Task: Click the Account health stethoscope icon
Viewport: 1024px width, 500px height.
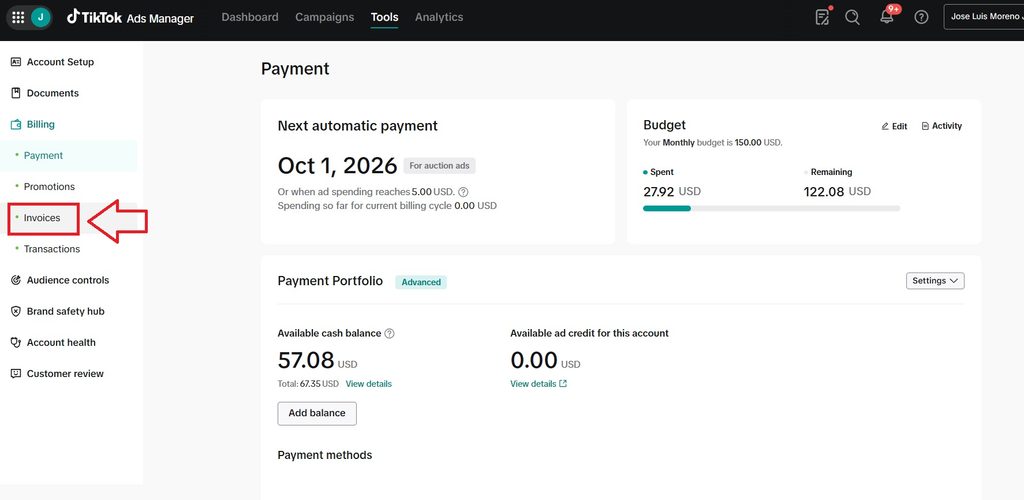Action: pos(16,343)
